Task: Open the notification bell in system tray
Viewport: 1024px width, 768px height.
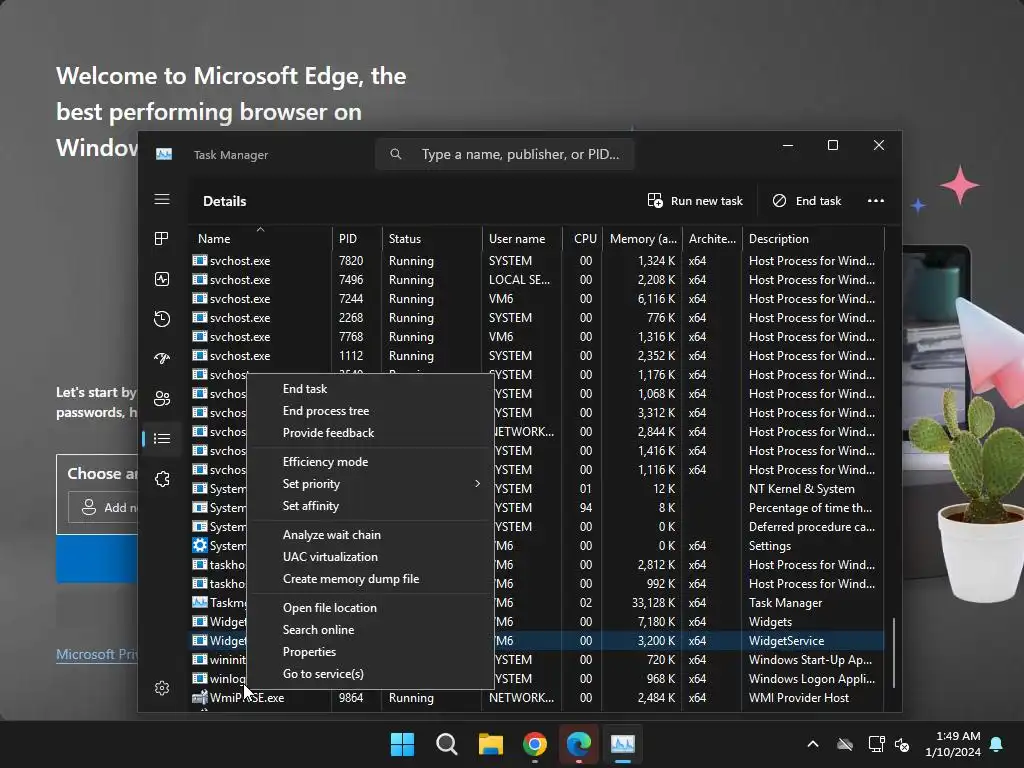Action: pyautogui.click(x=997, y=744)
